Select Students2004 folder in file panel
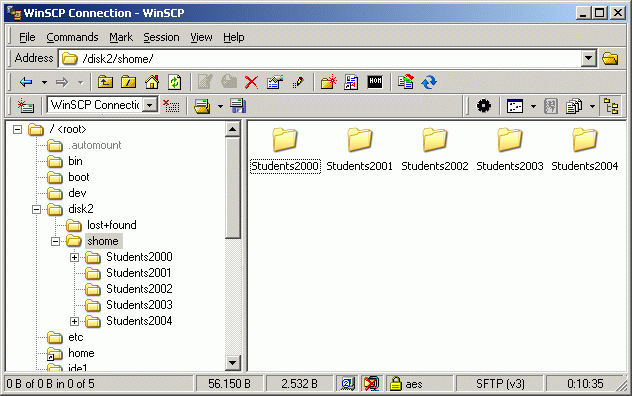632x396 pixels. click(584, 150)
